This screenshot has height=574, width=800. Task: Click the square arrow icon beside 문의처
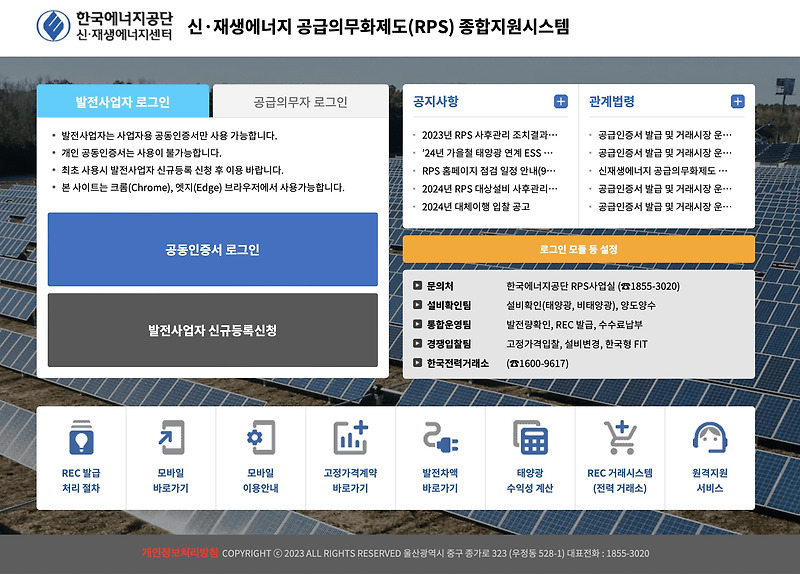(x=417, y=286)
